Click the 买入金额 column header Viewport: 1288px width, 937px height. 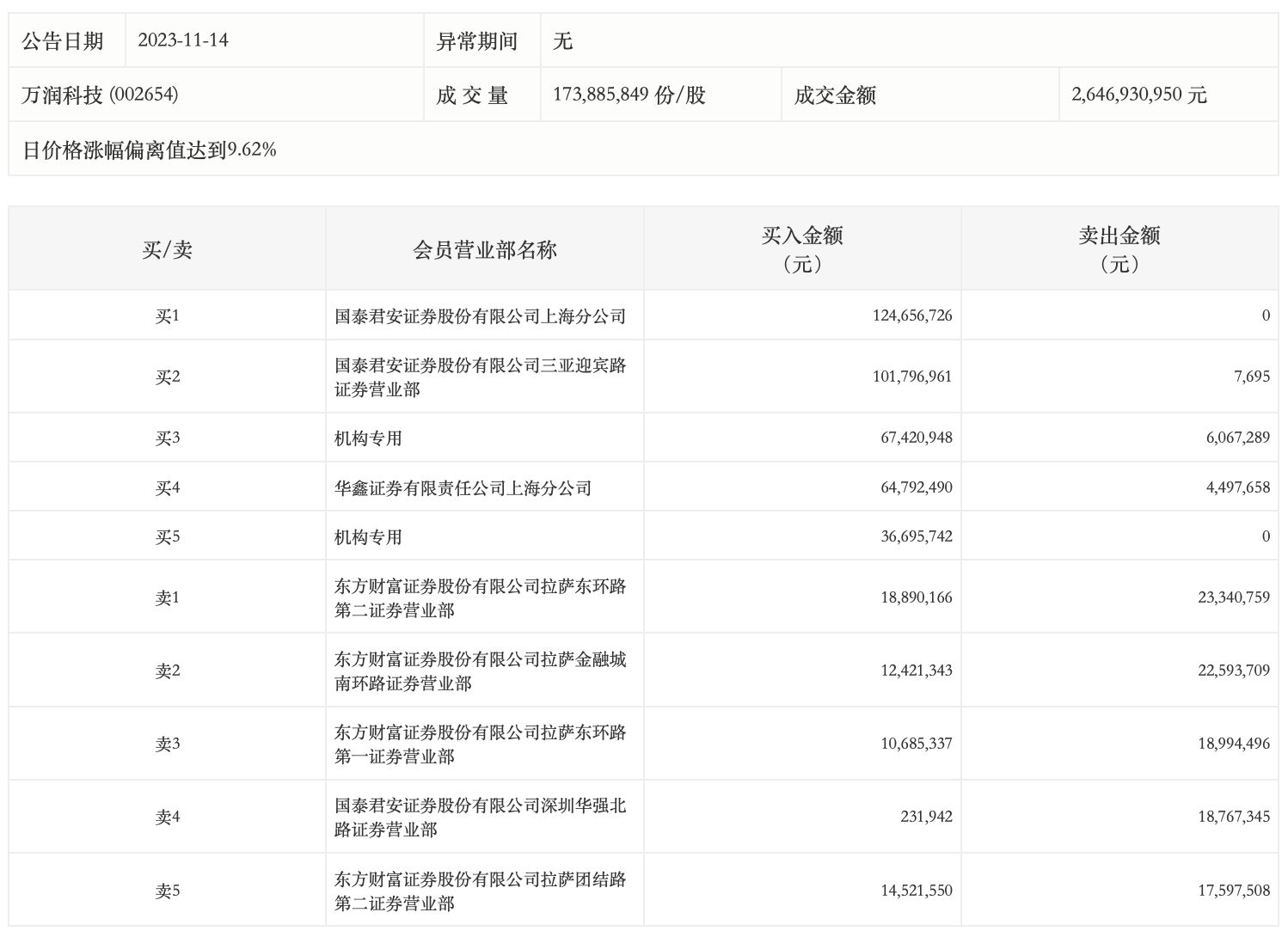click(x=801, y=248)
